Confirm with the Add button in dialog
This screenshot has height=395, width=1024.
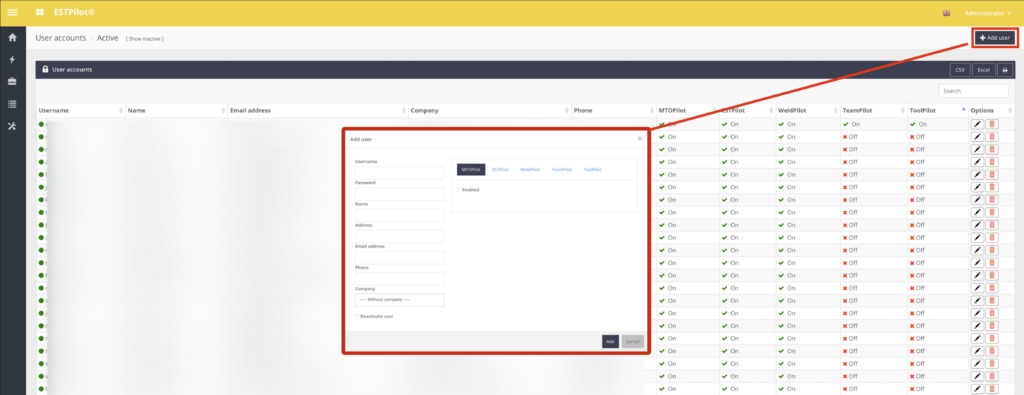(610, 341)
